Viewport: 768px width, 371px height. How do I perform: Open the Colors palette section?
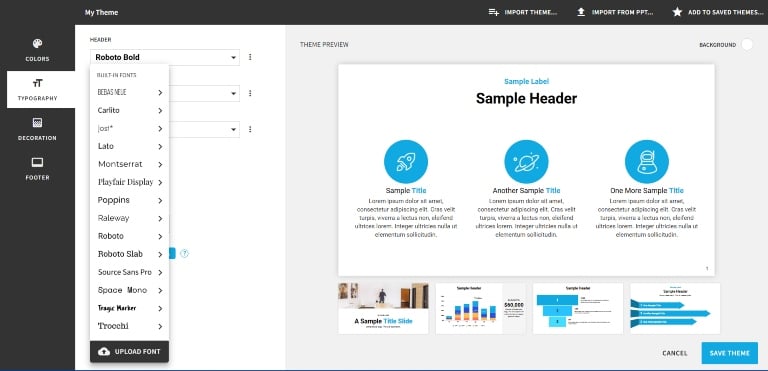point(37,50)
